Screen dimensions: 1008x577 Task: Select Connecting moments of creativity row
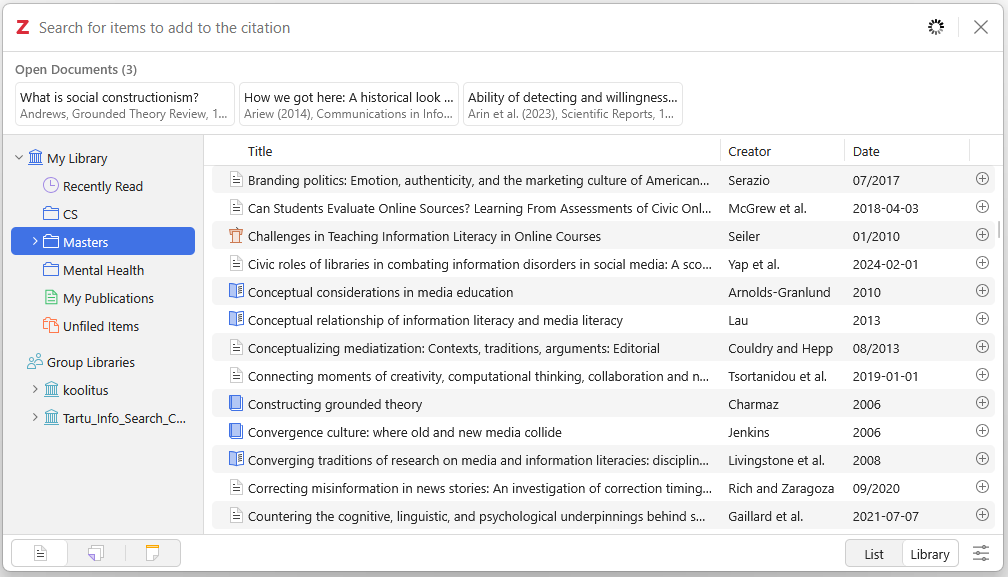point(603,376)
